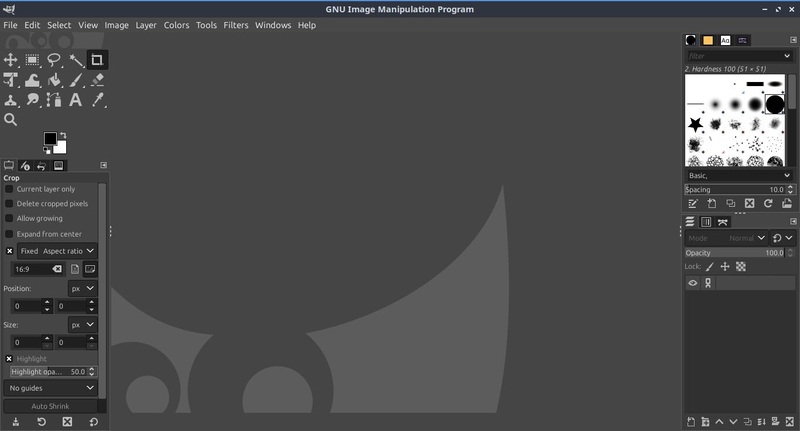Image resolution: width=800 pixels, height=431 pixels.
Task: Open the Basic brush tag dropdown
Action: [739, 175]
